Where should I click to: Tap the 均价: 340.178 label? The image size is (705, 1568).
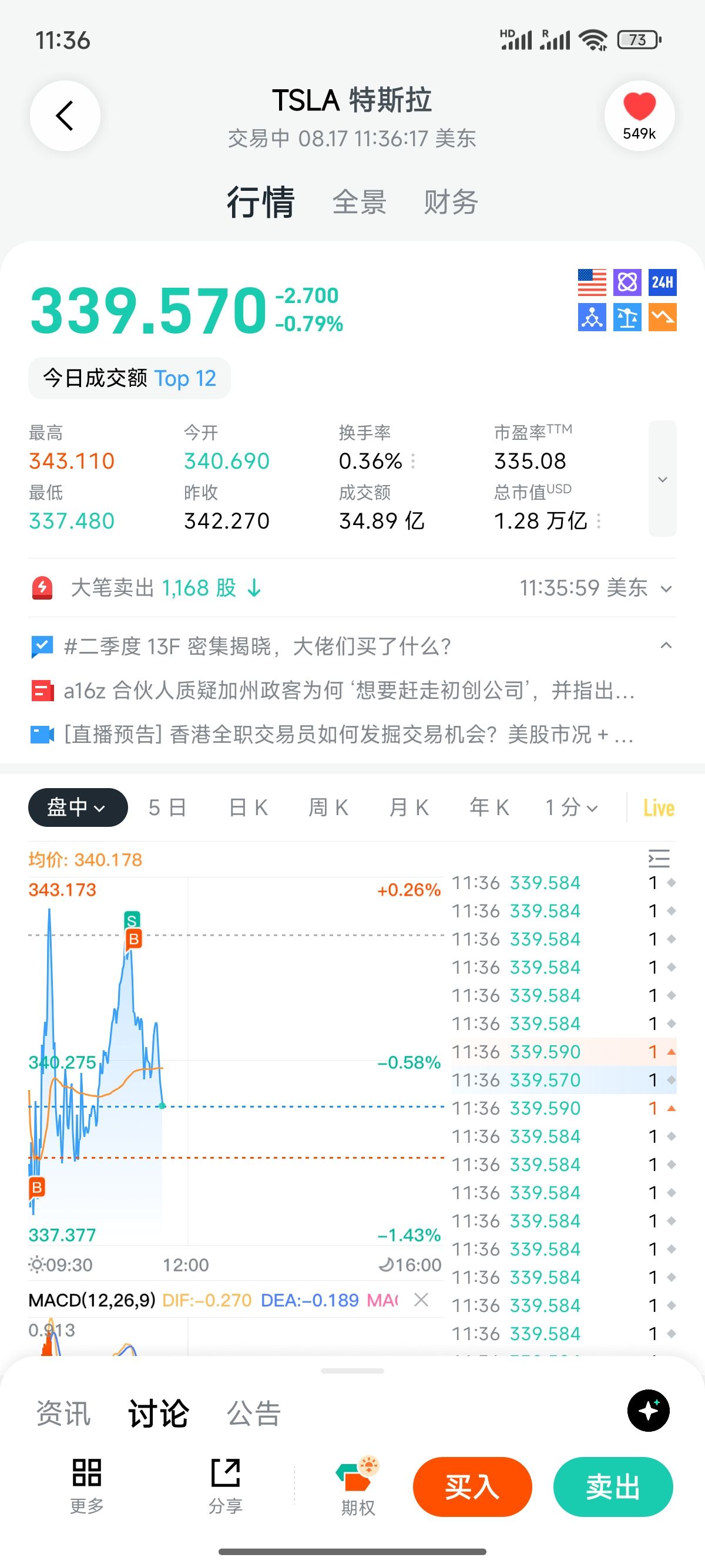point(85,860)
